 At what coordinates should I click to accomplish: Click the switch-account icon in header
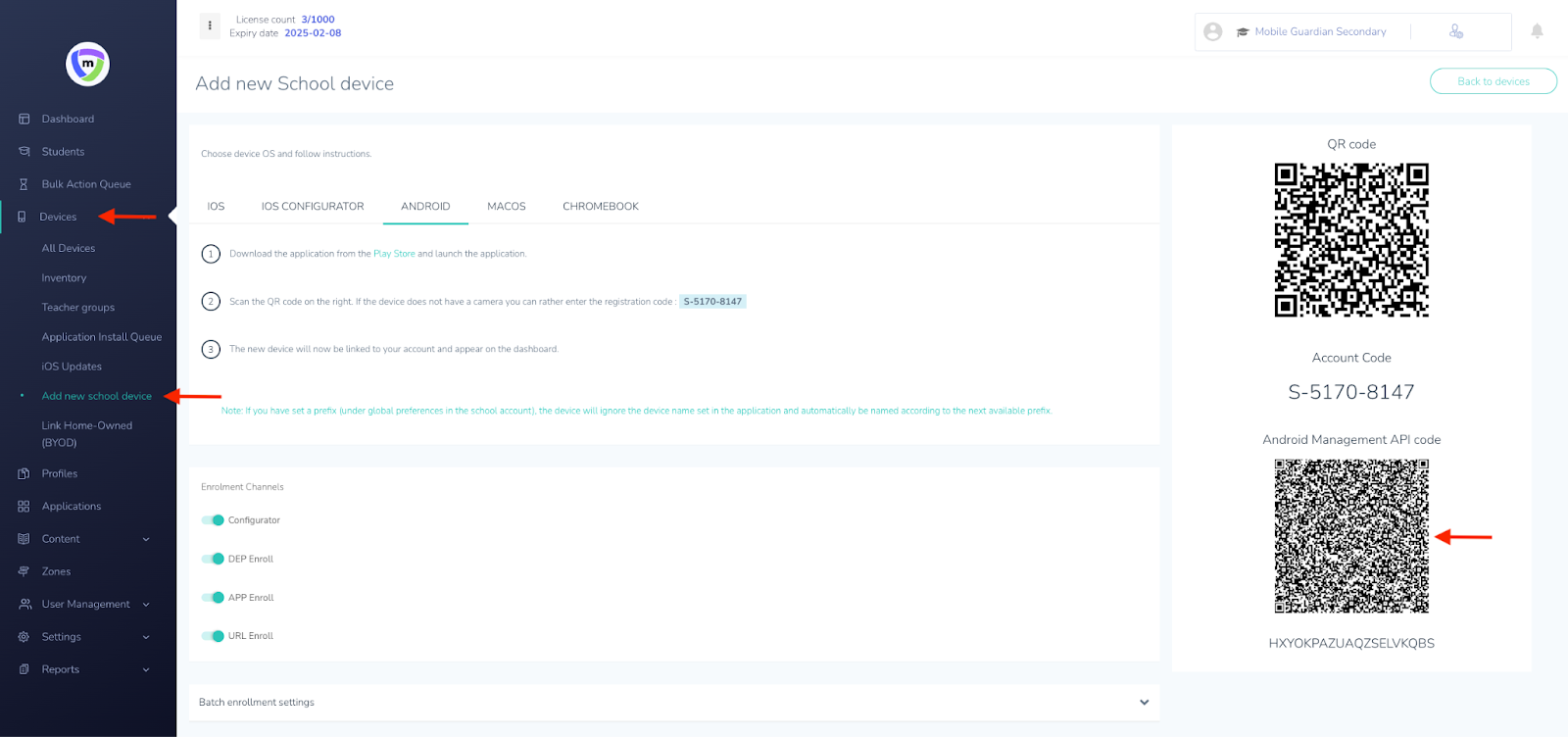coord(1456,31)
